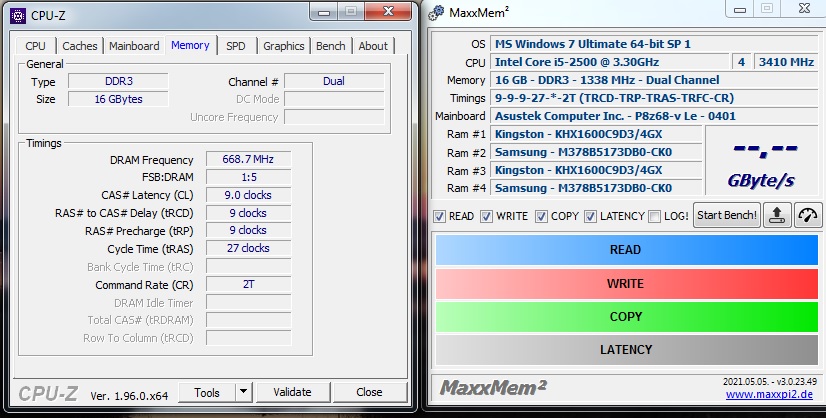
Task: Click the Validate button
Action: [x=292, y=392]
